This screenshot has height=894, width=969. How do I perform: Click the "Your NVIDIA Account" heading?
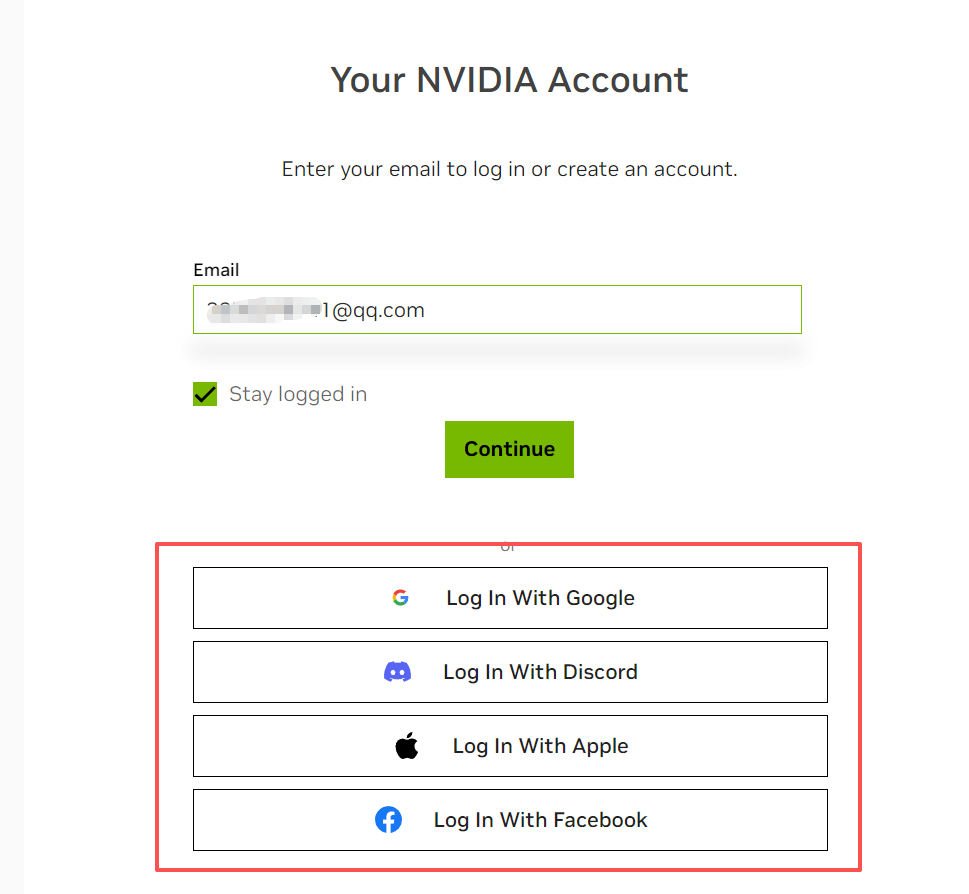pos(509,80)
